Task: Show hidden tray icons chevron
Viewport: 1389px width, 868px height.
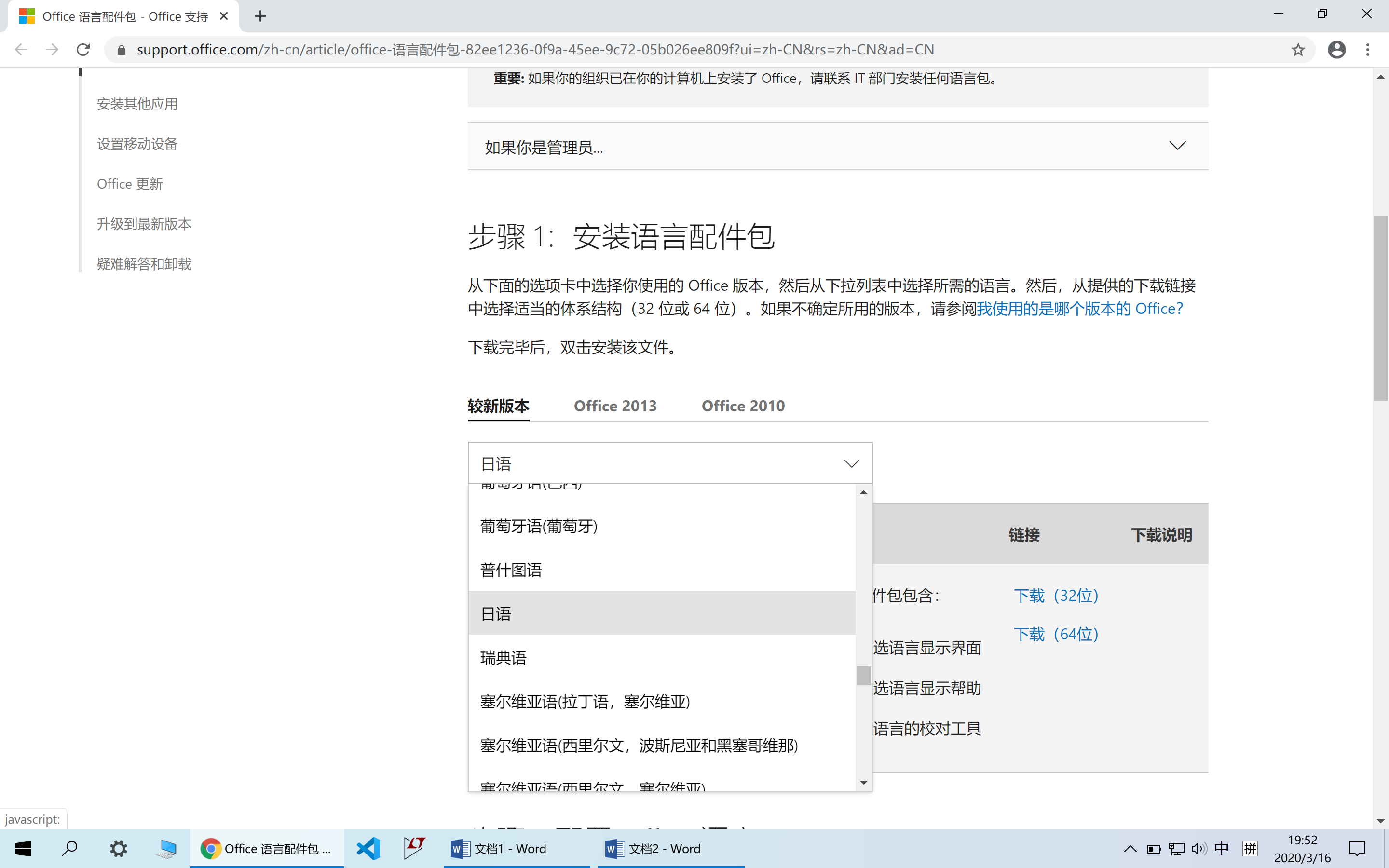Action: click(1130, 849)
